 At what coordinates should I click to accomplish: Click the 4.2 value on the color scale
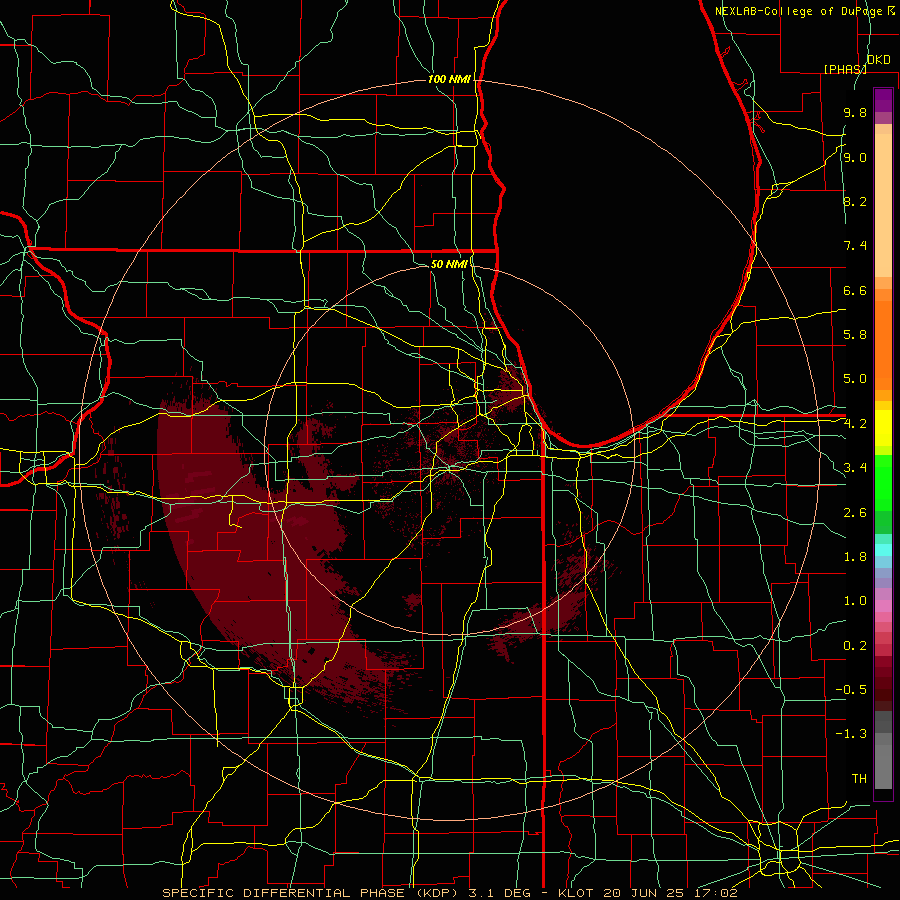click(x=855, y=424)
